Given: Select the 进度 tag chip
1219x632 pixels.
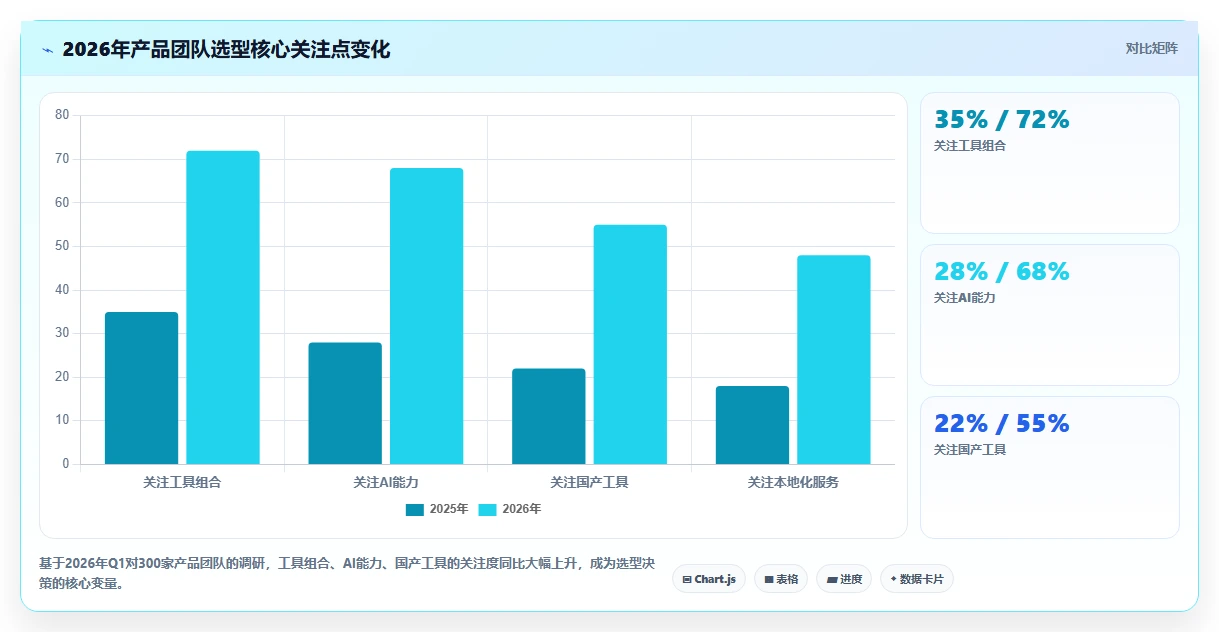Looking at the screenshot, I should click(x=844, y=579).
